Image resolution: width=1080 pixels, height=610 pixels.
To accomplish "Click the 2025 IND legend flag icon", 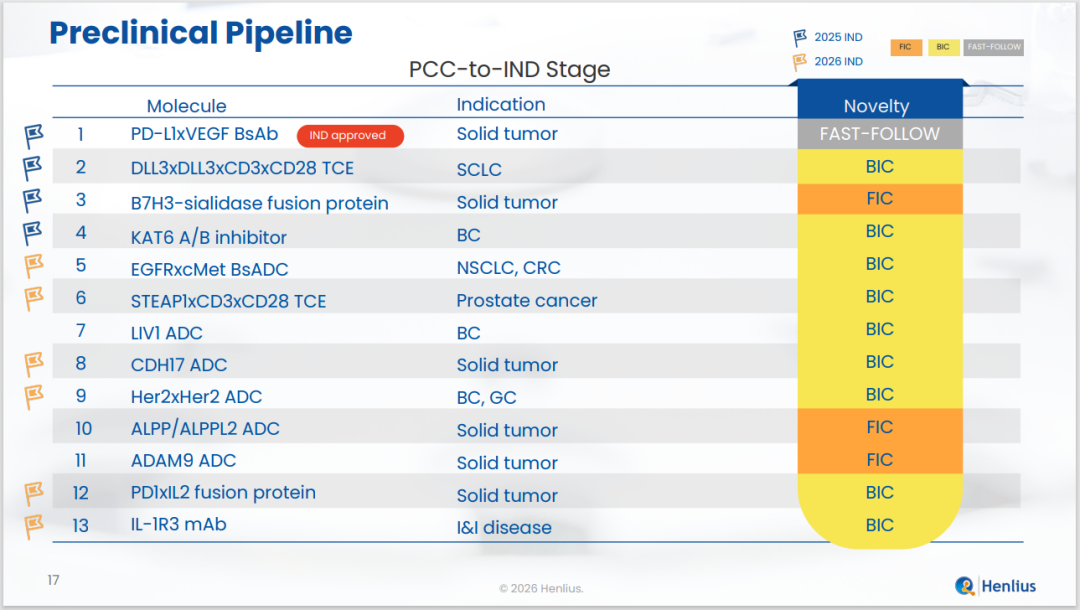I will click(x=800, y=38).
